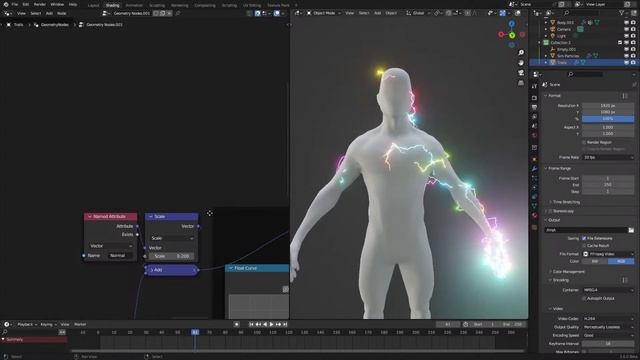Click the viewport pan hand icon
Viewport: 640px width, 360px height.
pos(521,62)
